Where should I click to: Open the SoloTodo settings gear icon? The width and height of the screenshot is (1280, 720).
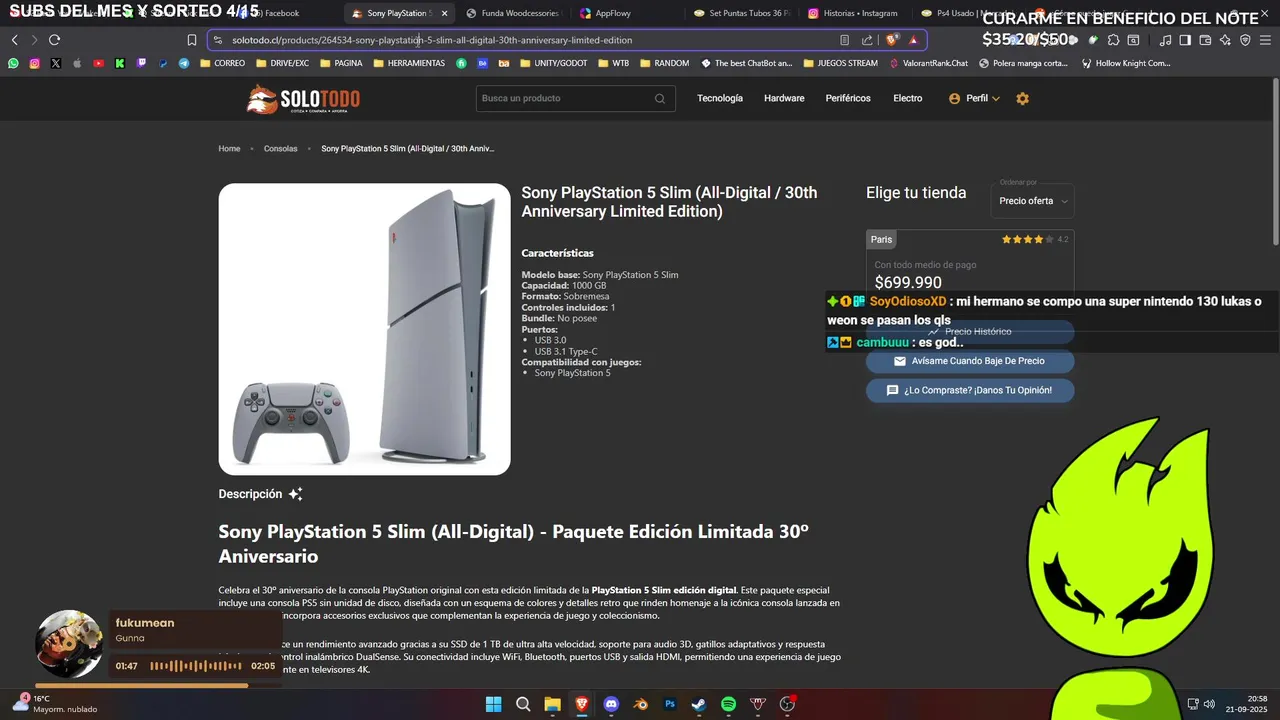(x=1022, y=98)
